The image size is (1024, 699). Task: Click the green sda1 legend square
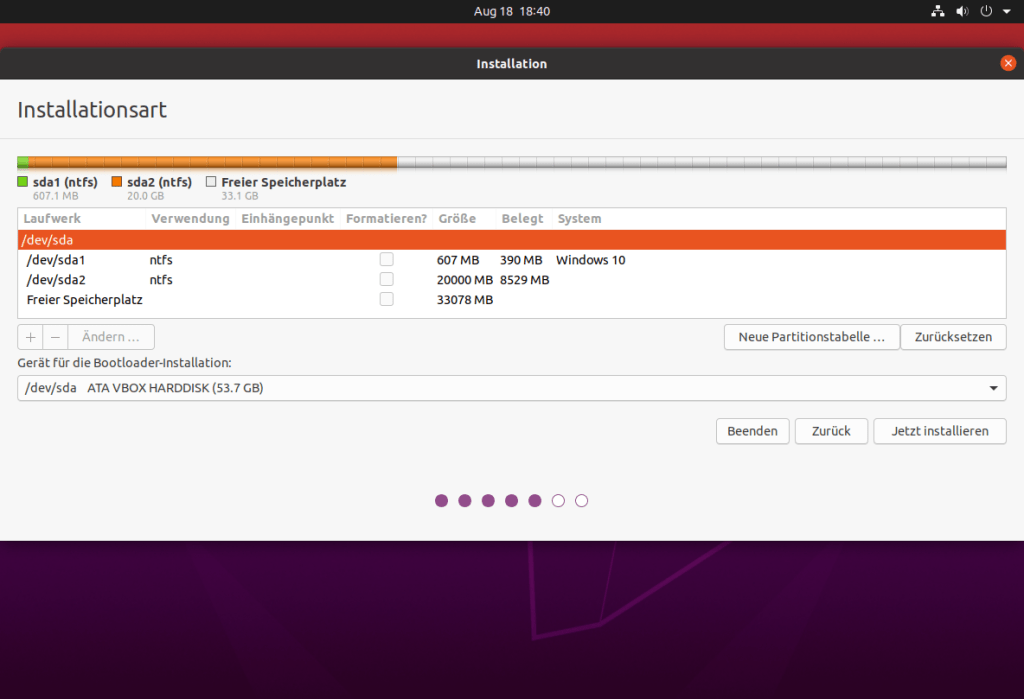point(23,182)
